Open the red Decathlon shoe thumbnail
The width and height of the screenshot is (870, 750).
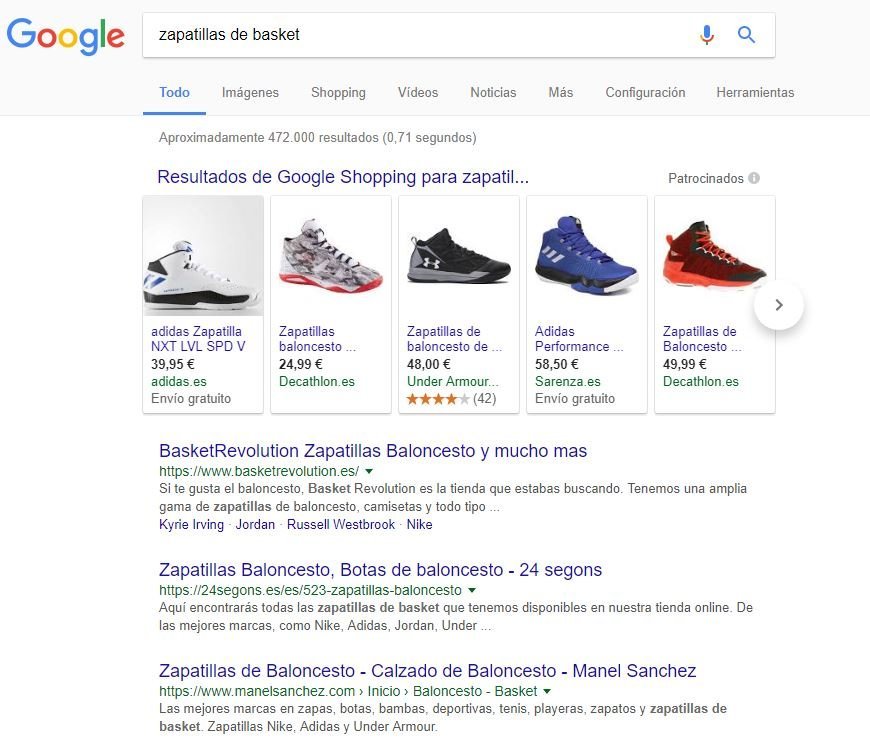tap(714, 257)
